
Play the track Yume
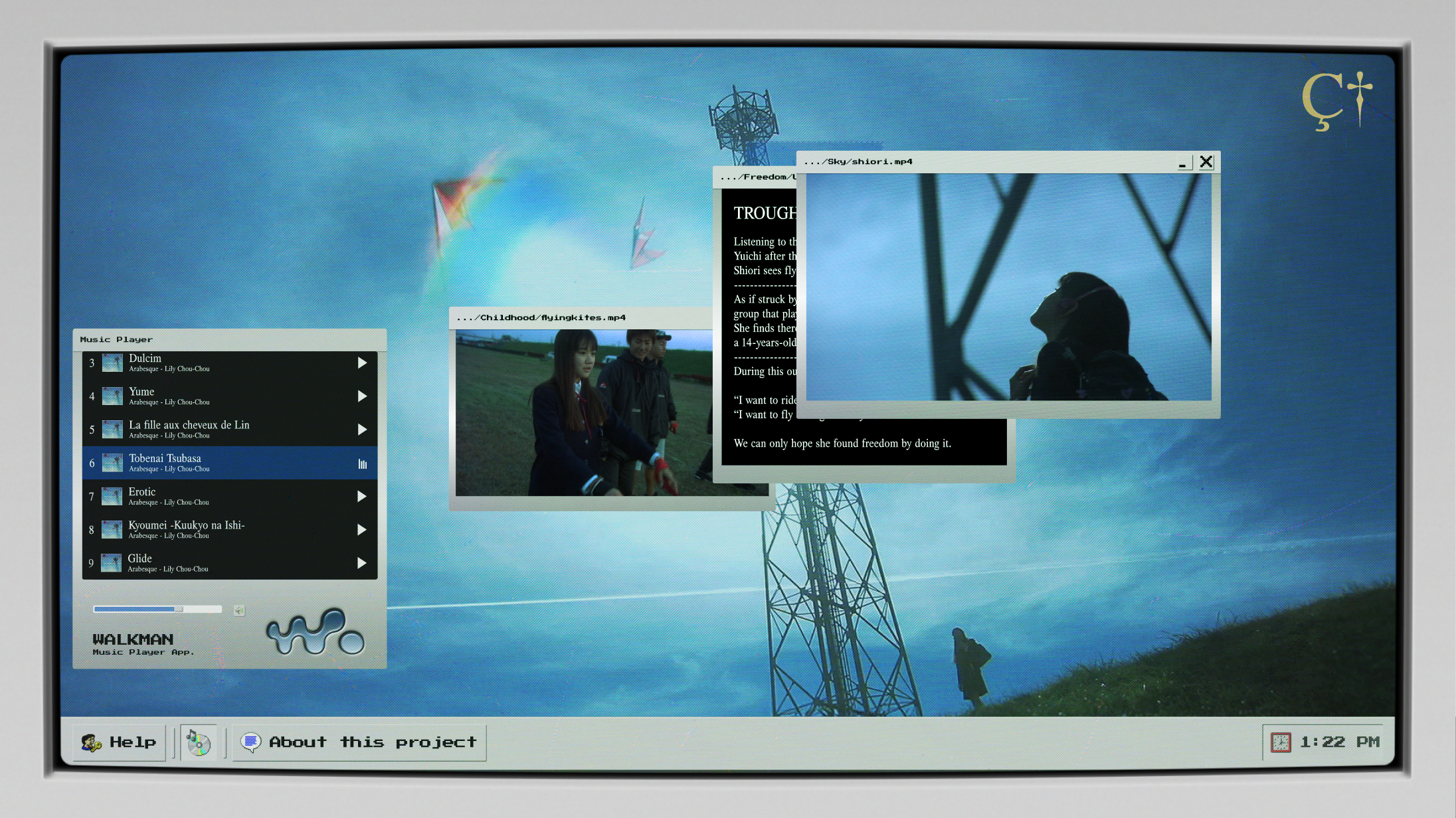click(362, 396)
